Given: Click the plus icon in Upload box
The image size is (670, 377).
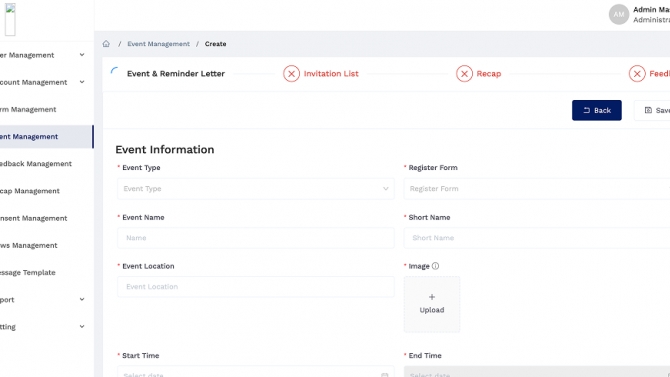Looking at the screenshot, I should point(432,297).
